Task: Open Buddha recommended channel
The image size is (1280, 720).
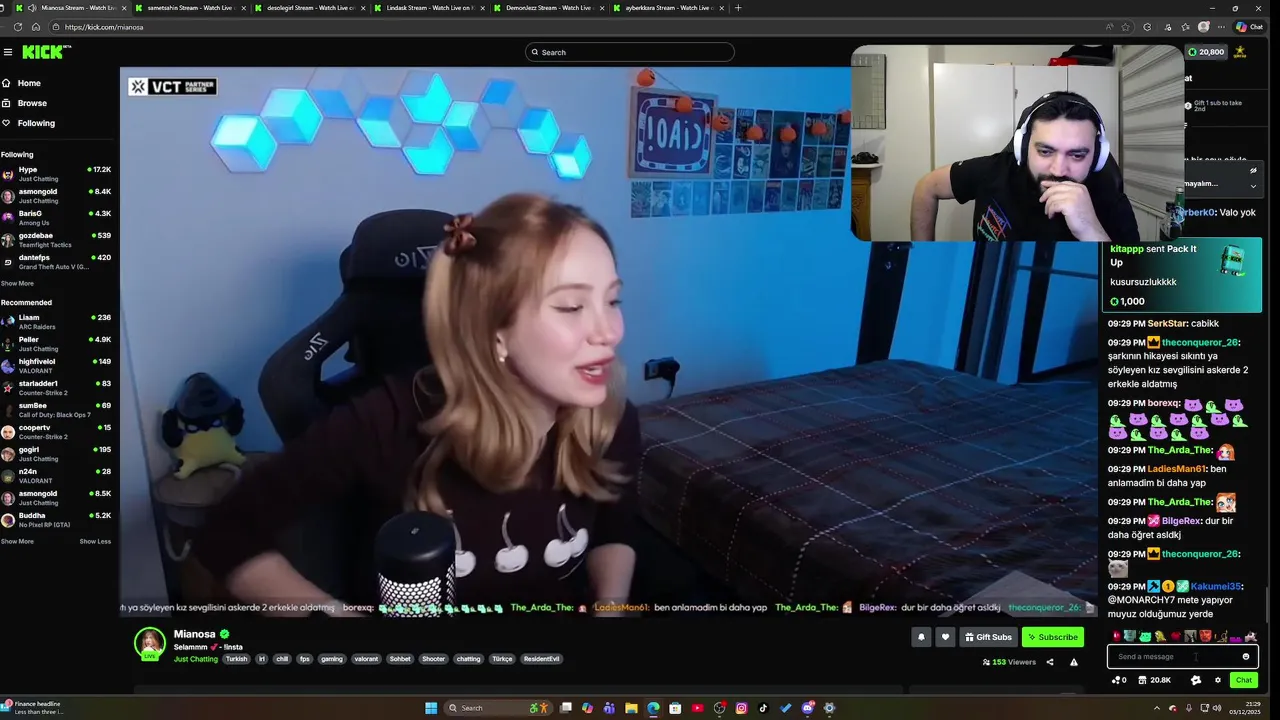Action: (x=56, y=520)
